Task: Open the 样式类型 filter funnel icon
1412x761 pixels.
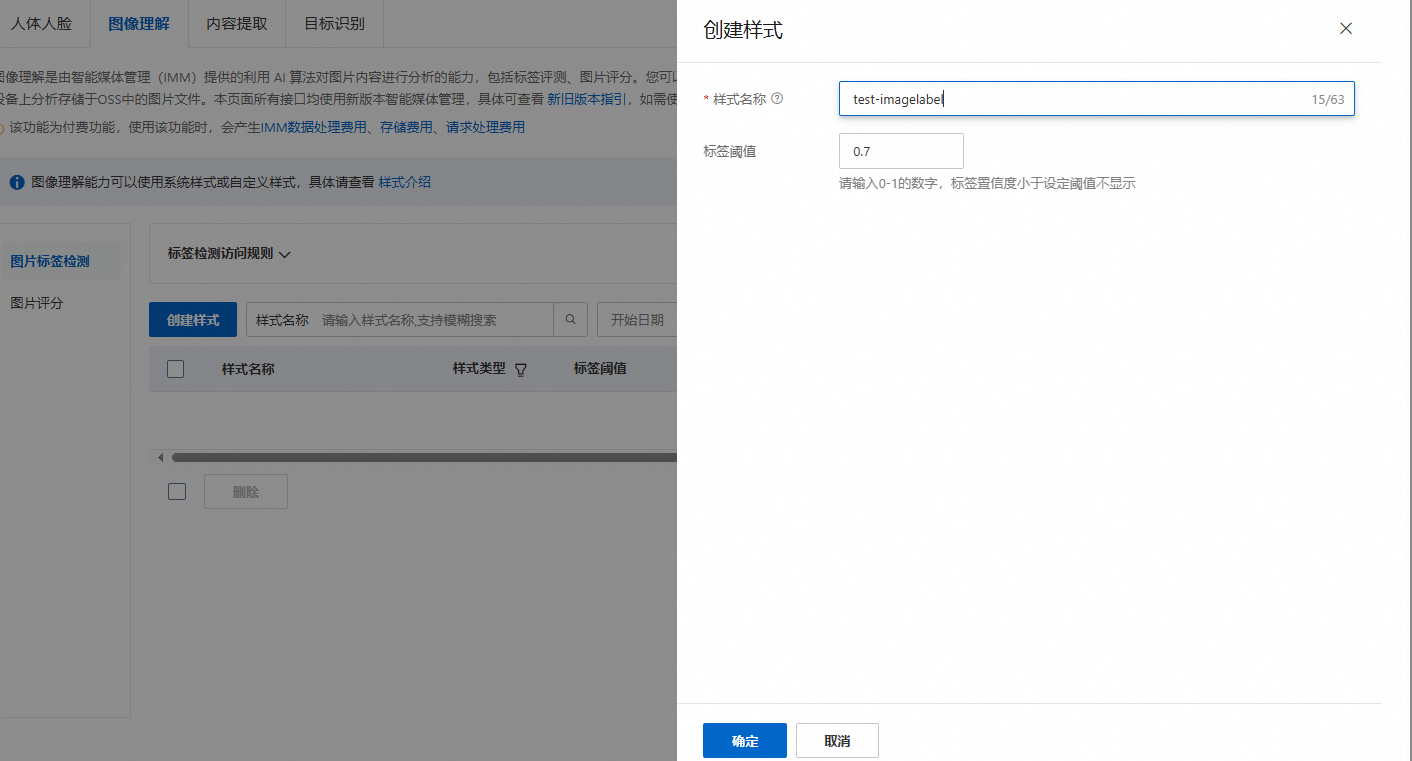Action: (521, 369)
